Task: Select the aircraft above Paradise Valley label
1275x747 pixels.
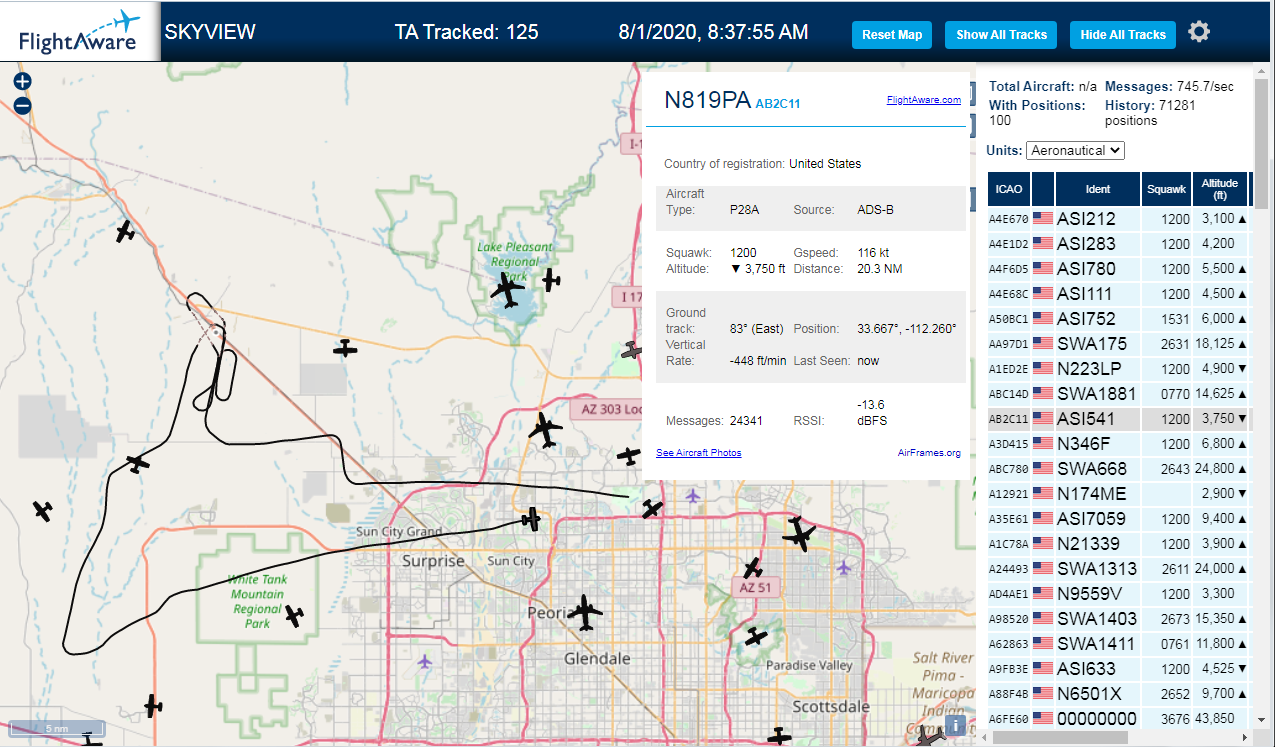Action: pos(756,636)
